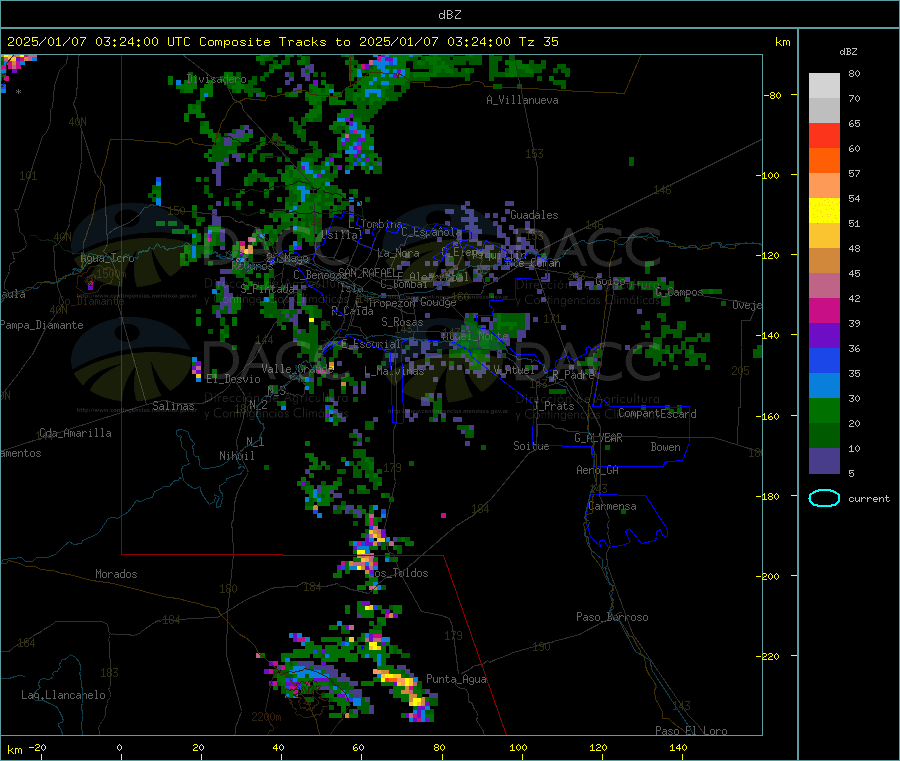Click the '140' tick on the horizontal km axis

678,748
